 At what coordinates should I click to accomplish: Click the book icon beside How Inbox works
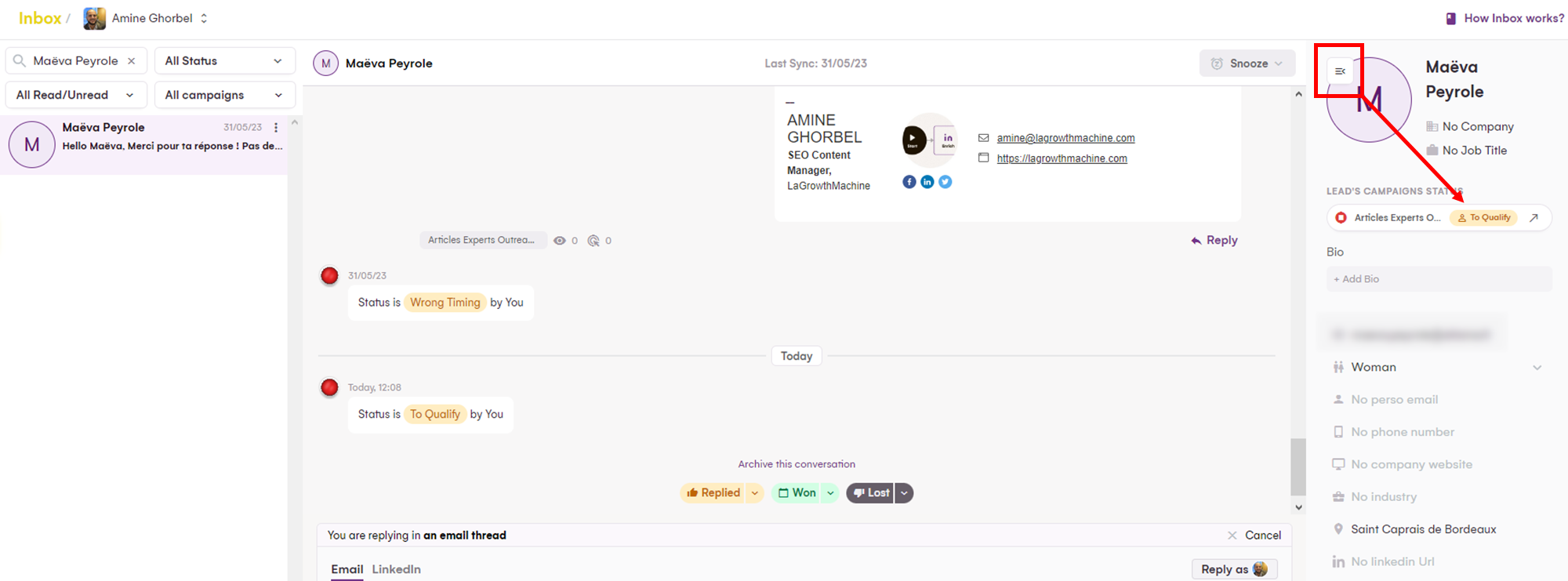(1451, 18)
